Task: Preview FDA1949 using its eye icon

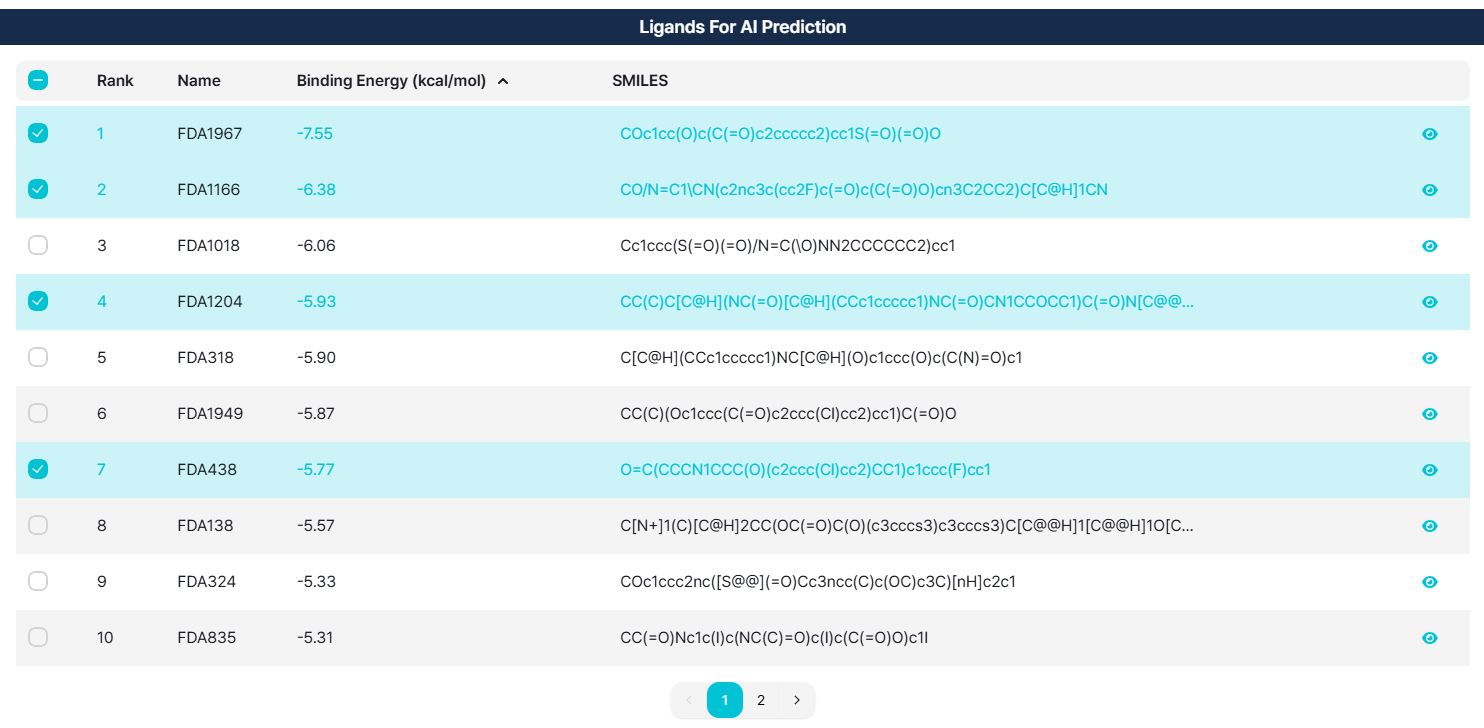Action: click(1429, 414)
